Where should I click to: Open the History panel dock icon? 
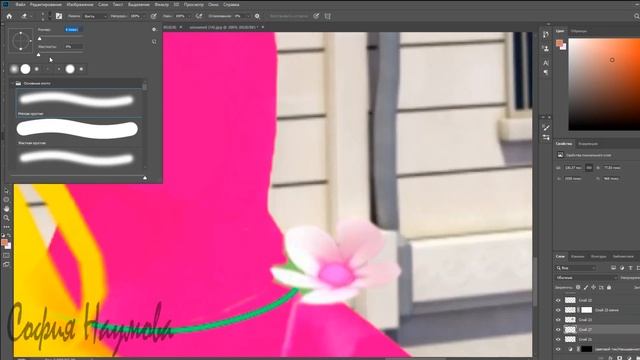point(546,35)
